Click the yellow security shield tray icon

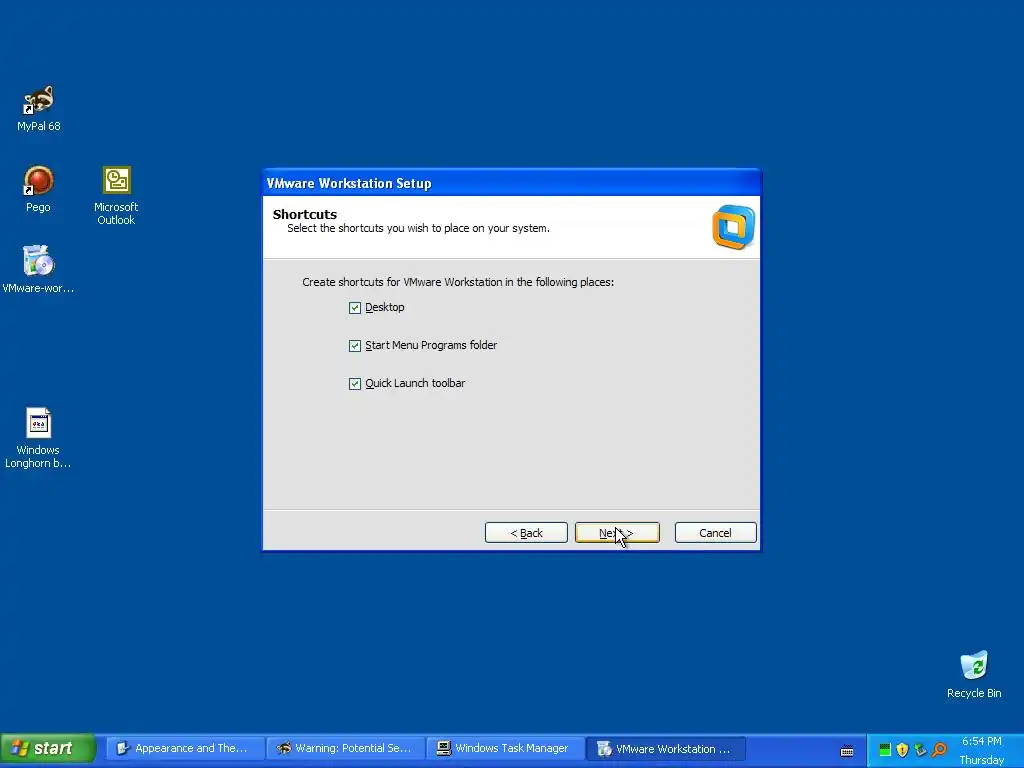(x=903, y=750)
